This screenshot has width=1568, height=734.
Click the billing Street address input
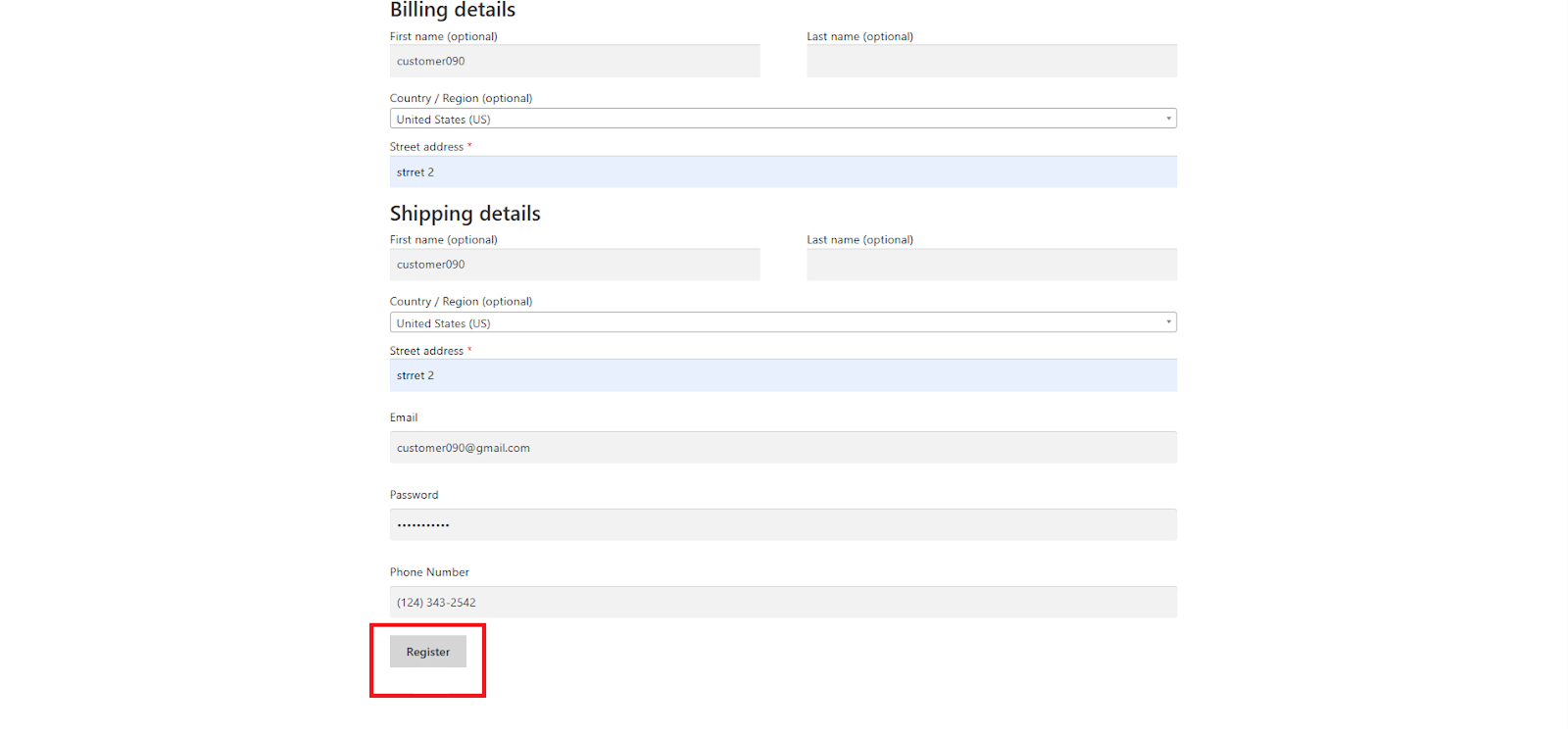click(x=782, y=172)
